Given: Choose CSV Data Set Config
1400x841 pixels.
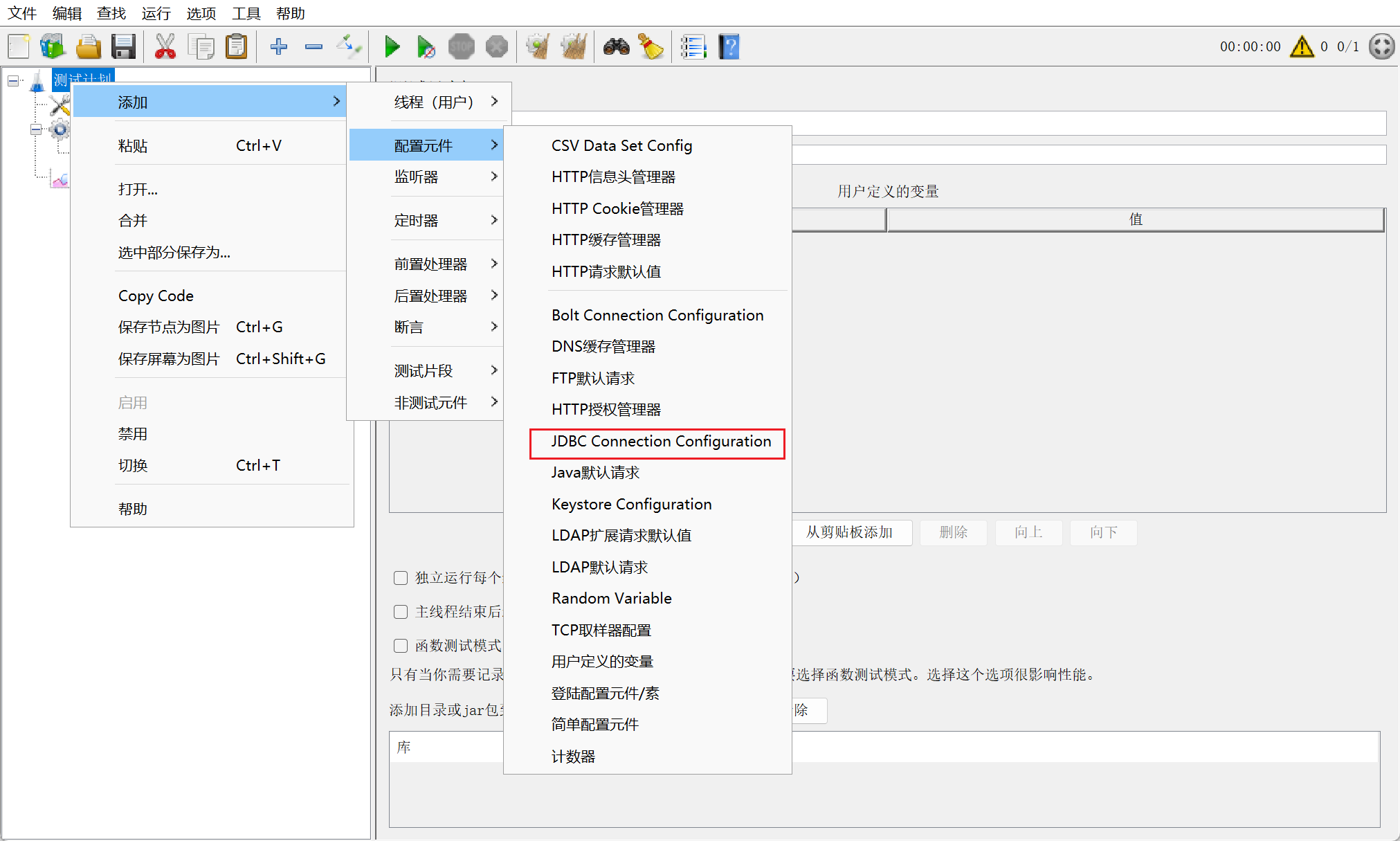Looking at the screenshot, I should [x=621, y=146].
